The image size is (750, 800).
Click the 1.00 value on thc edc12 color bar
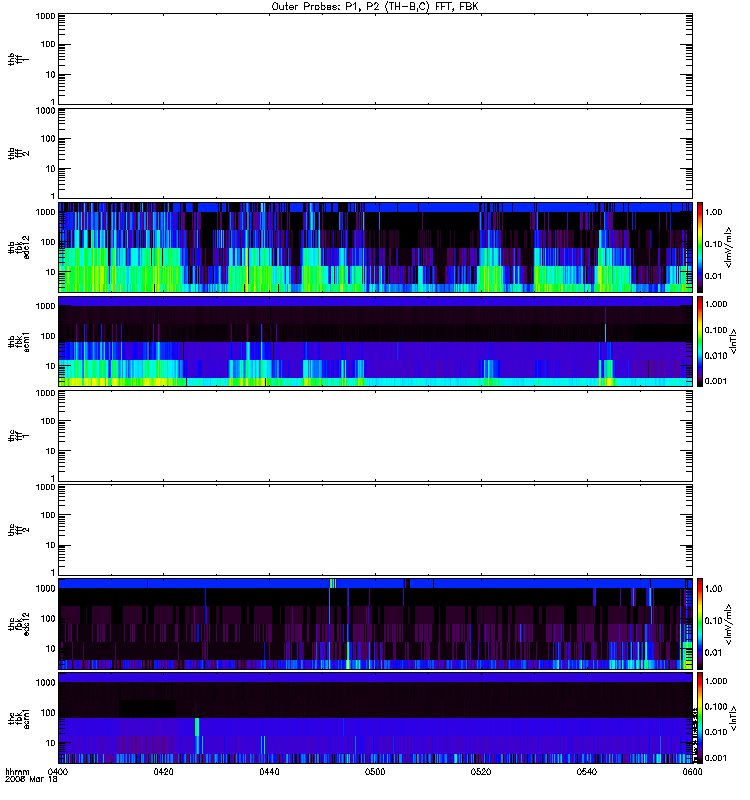point(713,589)
